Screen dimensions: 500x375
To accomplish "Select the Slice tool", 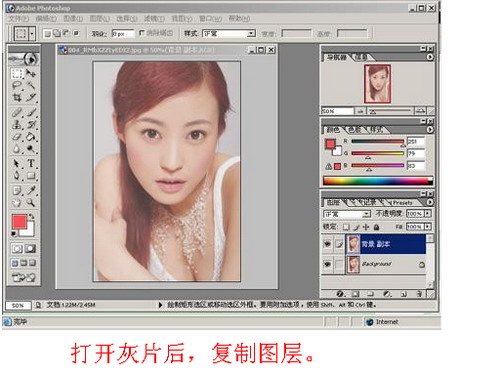I will 31,98.
